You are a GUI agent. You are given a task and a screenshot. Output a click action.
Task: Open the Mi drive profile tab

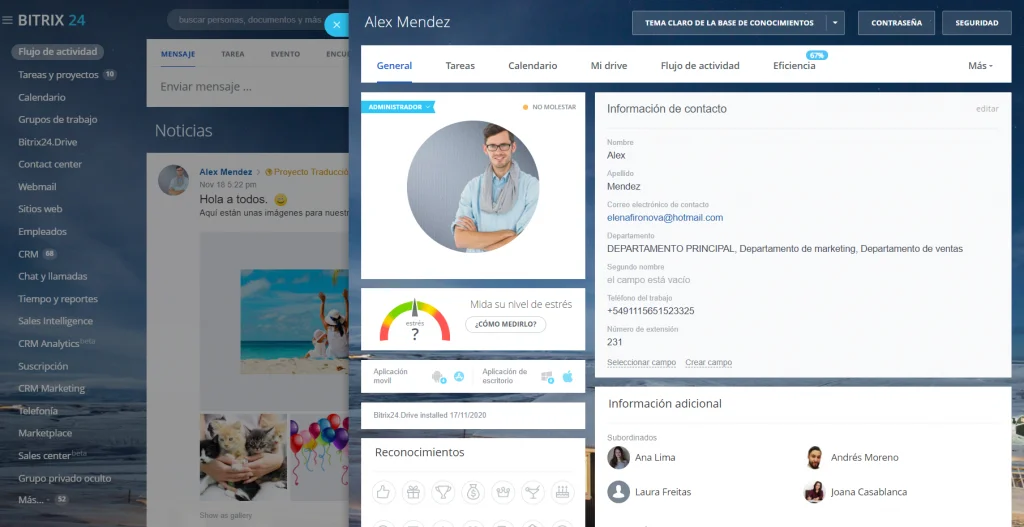(609, 65)
